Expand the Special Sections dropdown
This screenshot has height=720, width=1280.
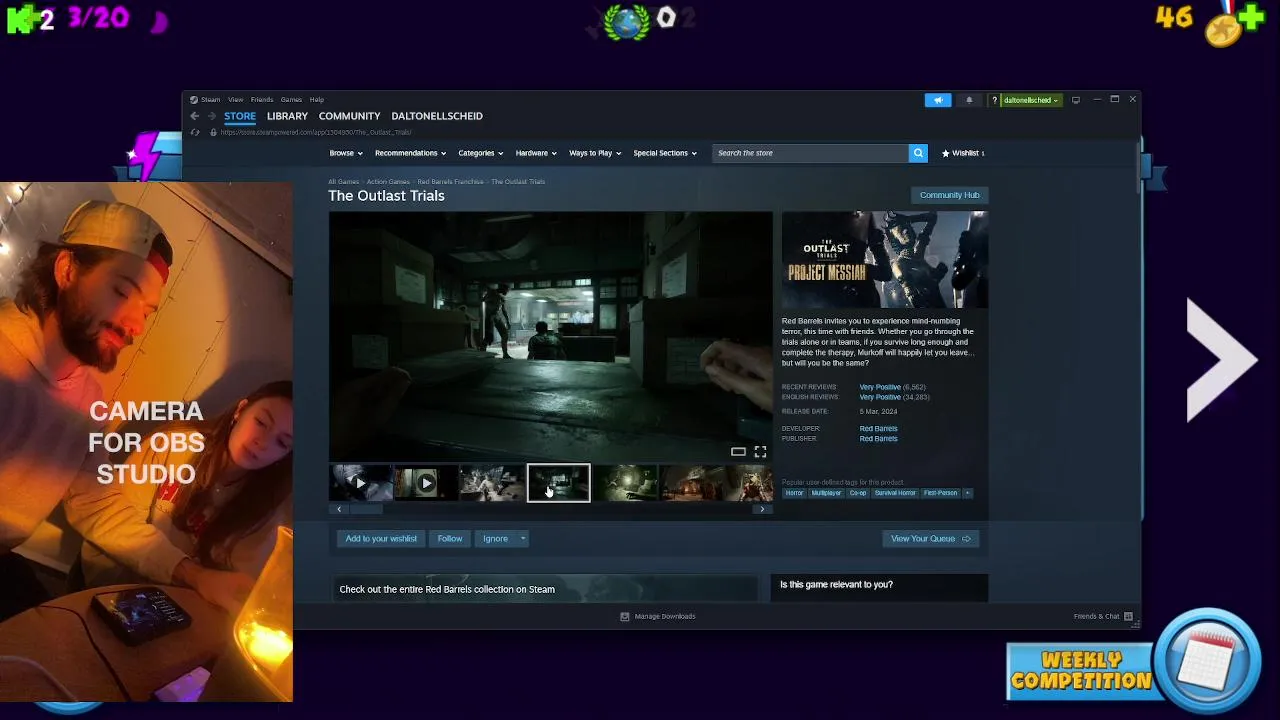coord(665,153)
